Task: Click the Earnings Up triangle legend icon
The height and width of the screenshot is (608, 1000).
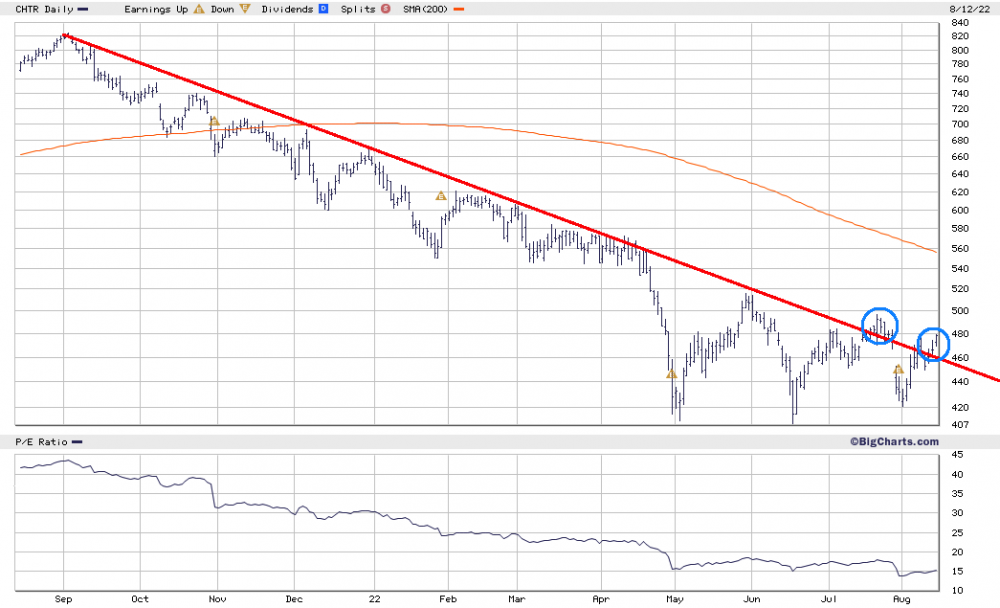Action: [199, 9]
